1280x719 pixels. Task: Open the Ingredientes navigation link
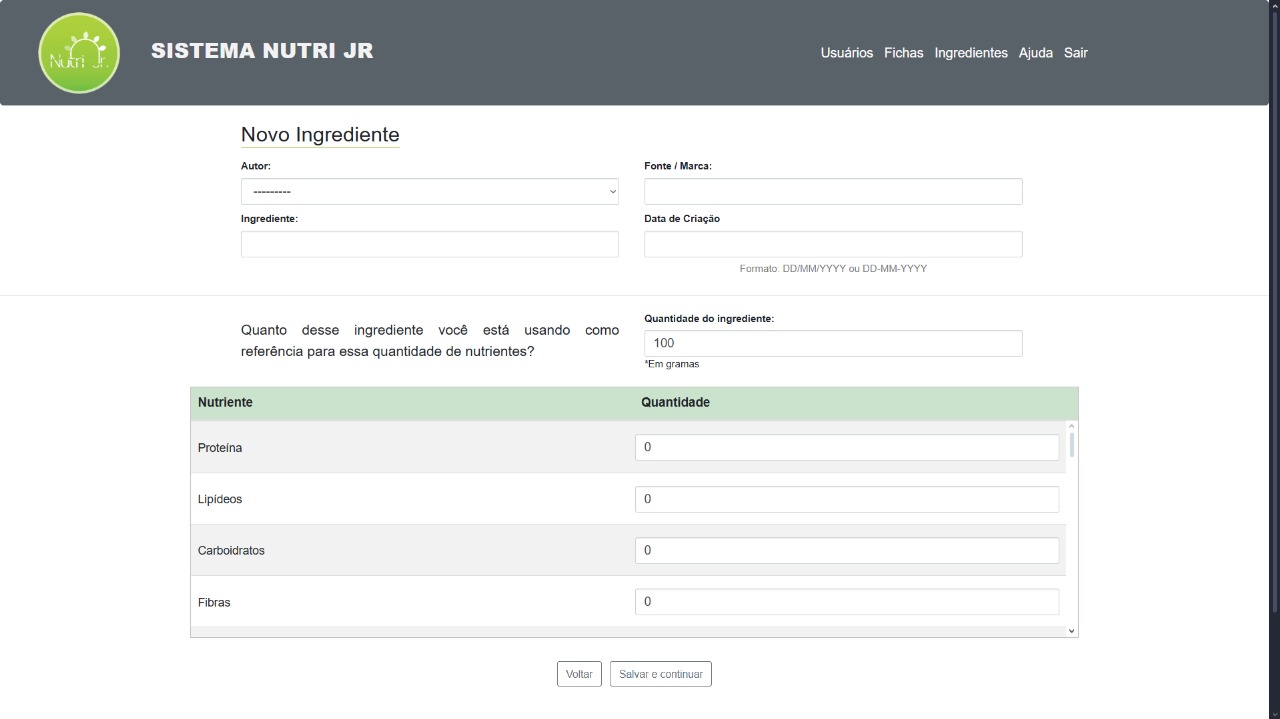(970, 53)
